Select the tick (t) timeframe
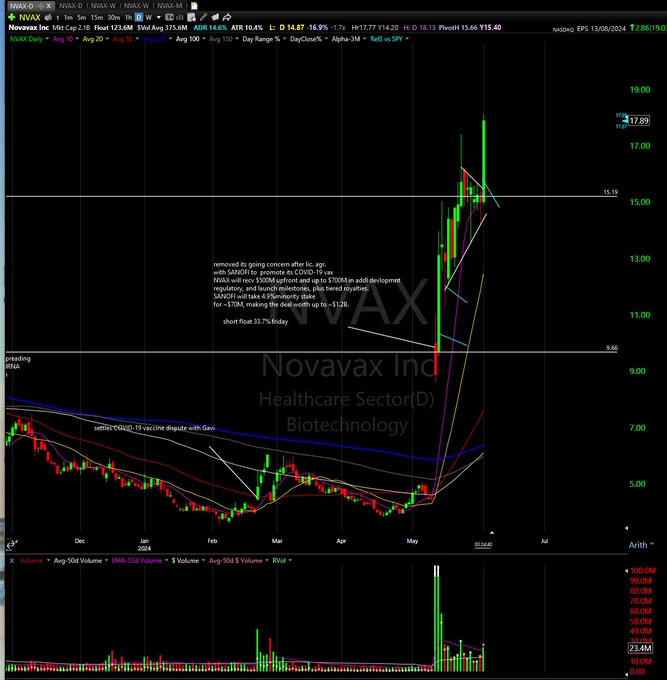Image resolution: width=667 pixels, height=680 pixels. (58, 18)
